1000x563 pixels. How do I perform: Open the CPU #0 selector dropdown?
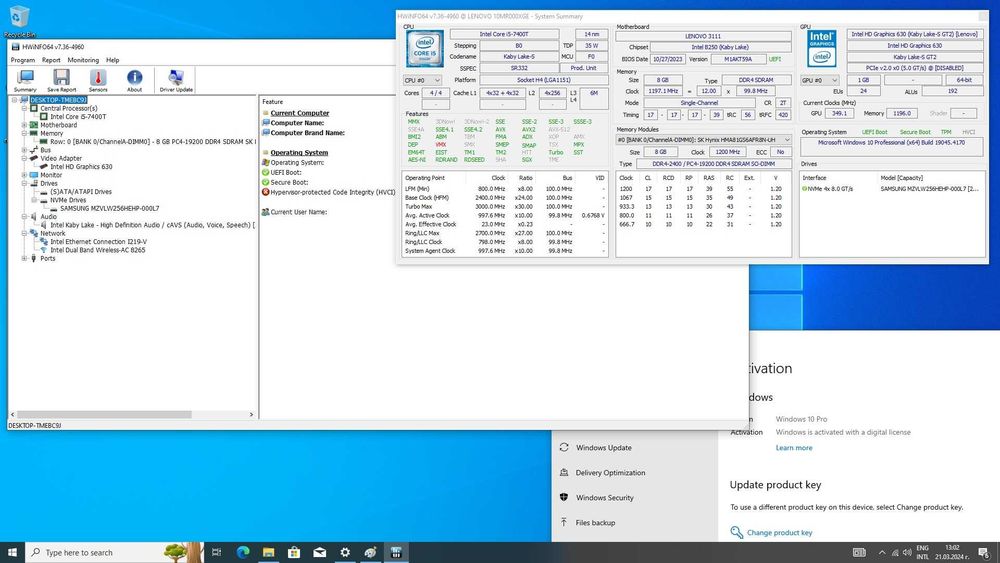tap(422, 80)
